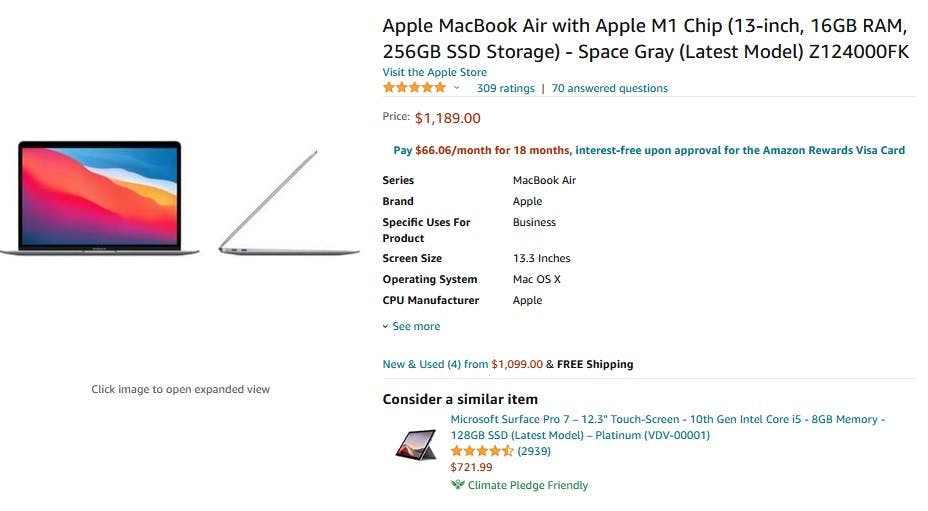
Task: Open the 309 ratings link
Action: [x=505, y=88]
